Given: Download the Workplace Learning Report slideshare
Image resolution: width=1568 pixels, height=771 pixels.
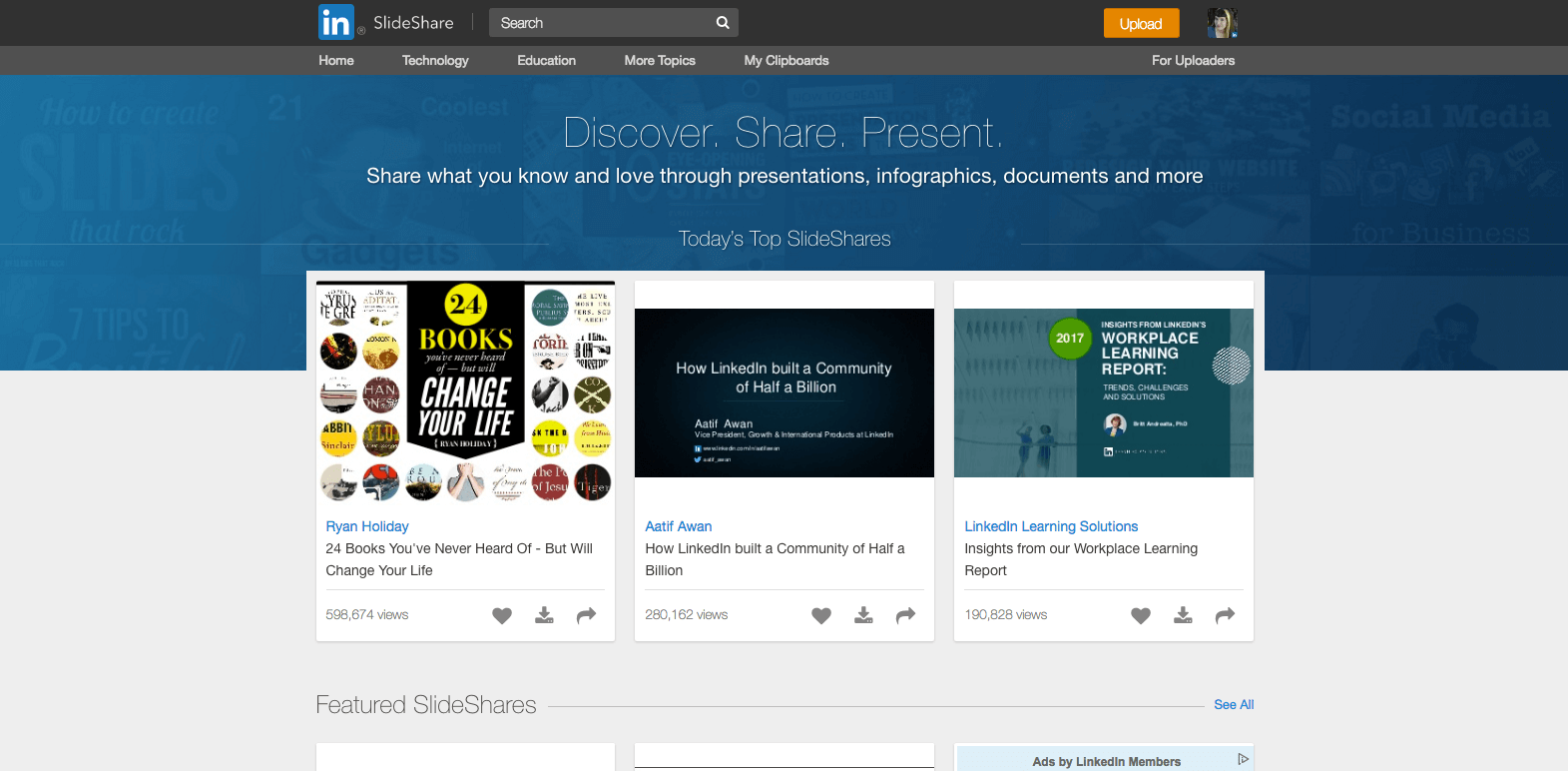Looking at the screenshot, I should 1183,615.
